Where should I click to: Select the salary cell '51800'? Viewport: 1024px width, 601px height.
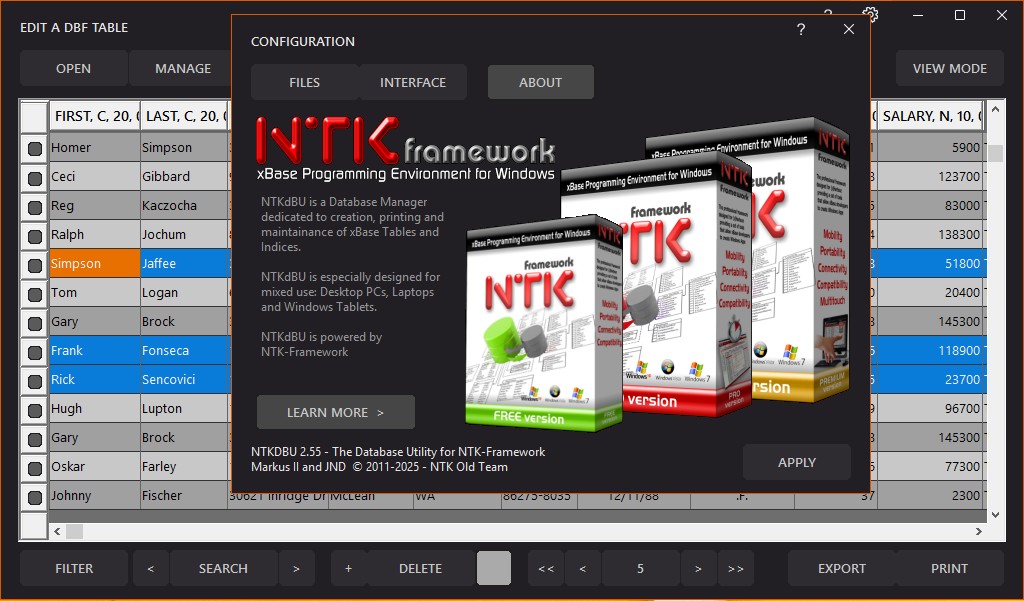coord(931,264)
